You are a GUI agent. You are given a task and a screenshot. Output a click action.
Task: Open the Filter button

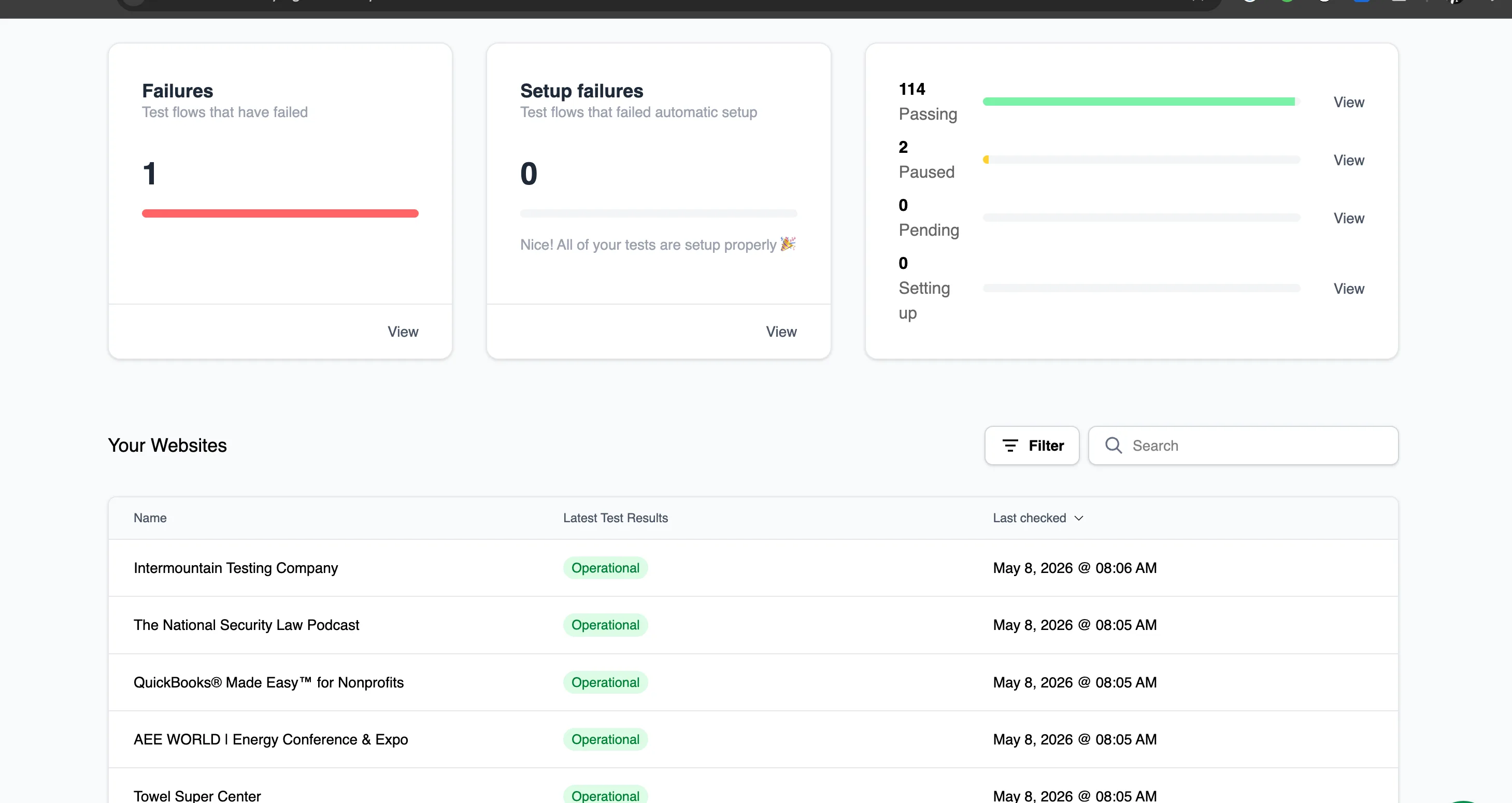1032,446
